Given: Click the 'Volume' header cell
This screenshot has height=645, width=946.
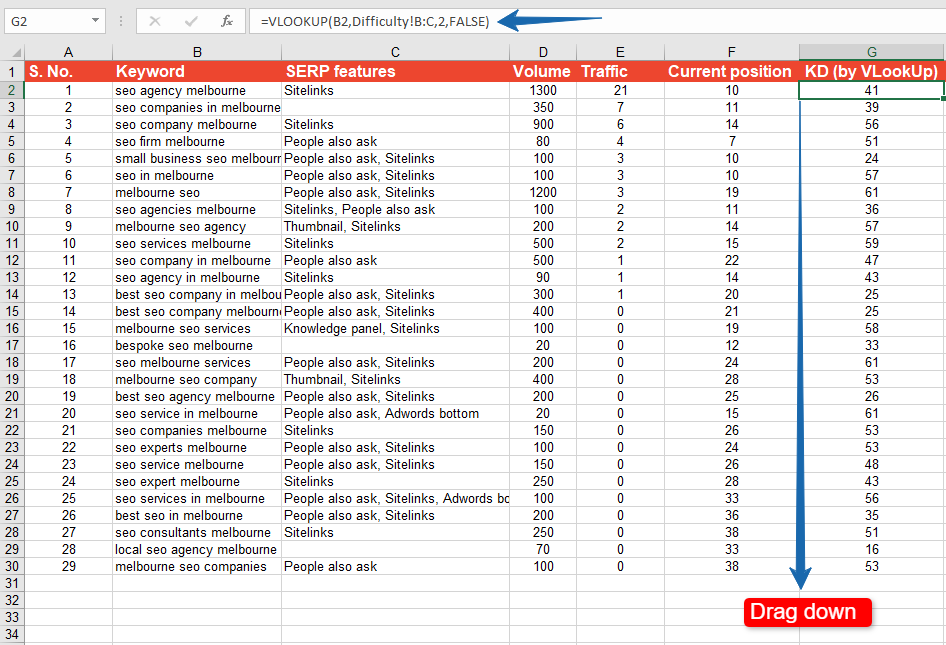Looking at the screenshot, I should (x=543, y=71).
